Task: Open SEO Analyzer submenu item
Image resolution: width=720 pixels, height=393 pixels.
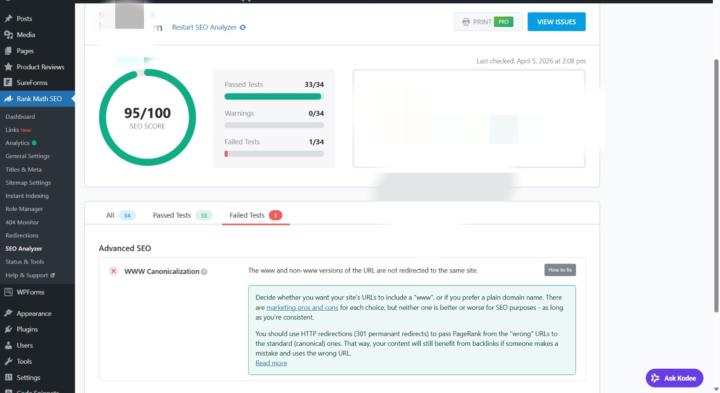Action: tap(23, 249)
